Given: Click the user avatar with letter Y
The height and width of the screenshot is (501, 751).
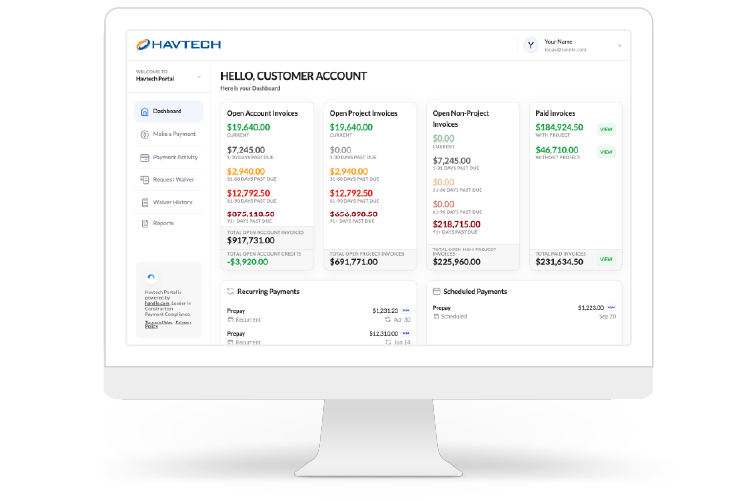Looking at the screenshot, I should (x=530, y=44).
